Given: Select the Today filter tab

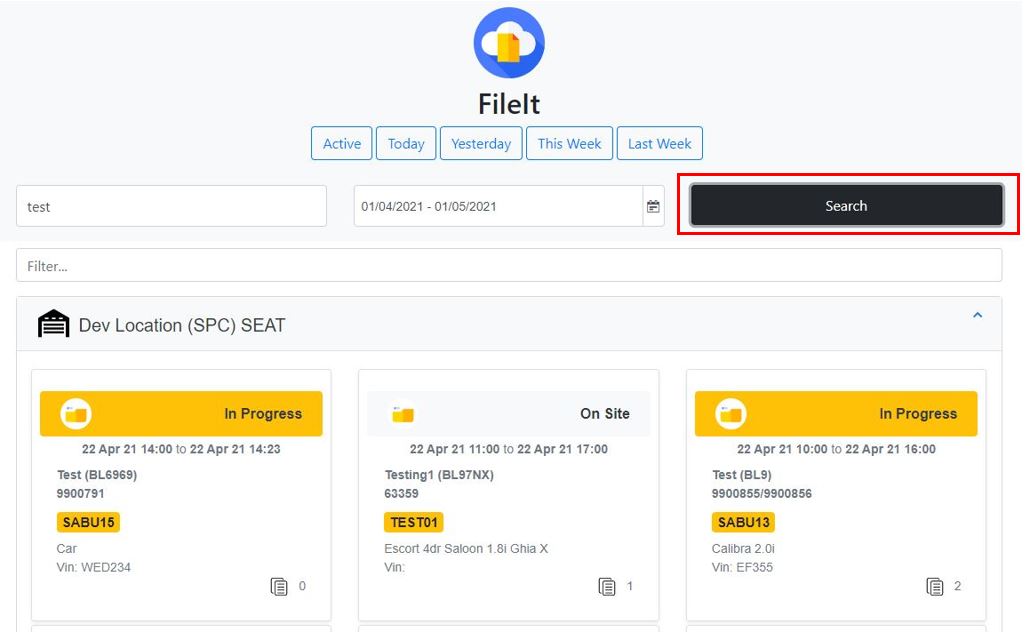Looking at the screenshot, I should [406, 143].
